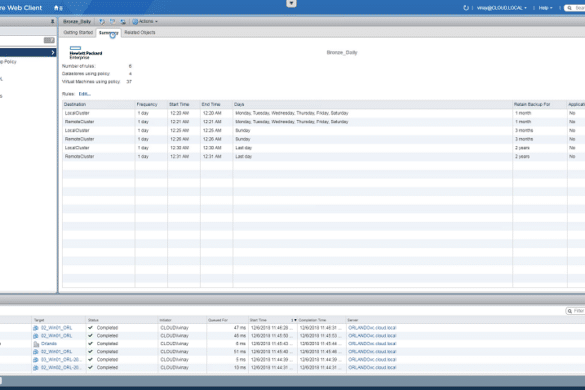
Task: Open the Orlando target link
Action: point(49,344)
